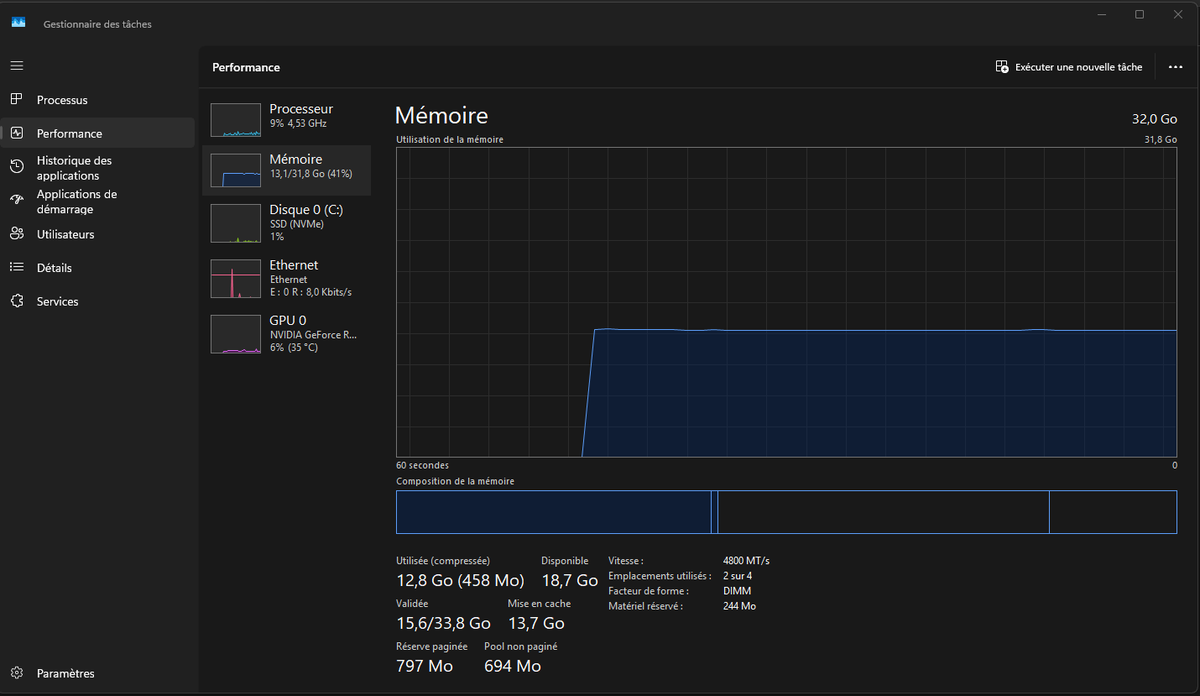Open Historique des applications page

(x=97, y=167)
